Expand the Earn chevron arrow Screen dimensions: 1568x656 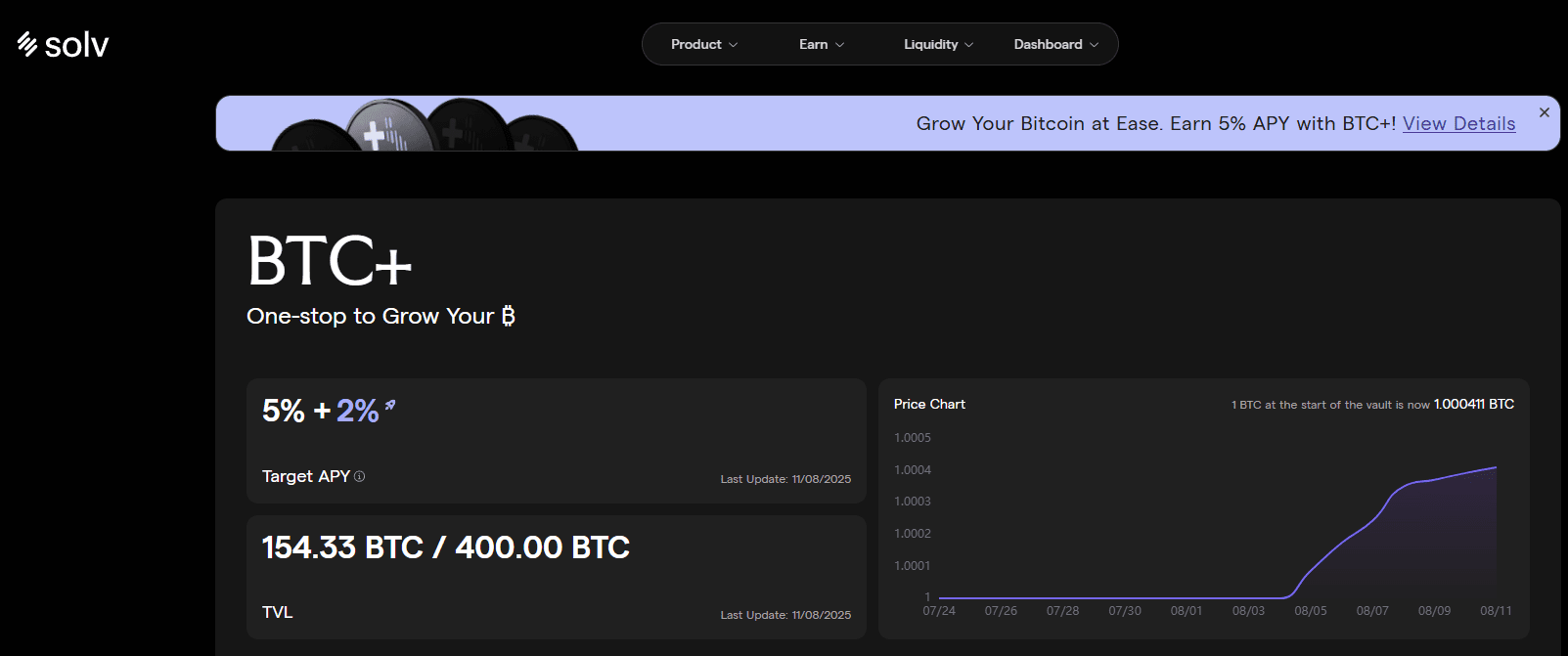[x=839, y=45]
